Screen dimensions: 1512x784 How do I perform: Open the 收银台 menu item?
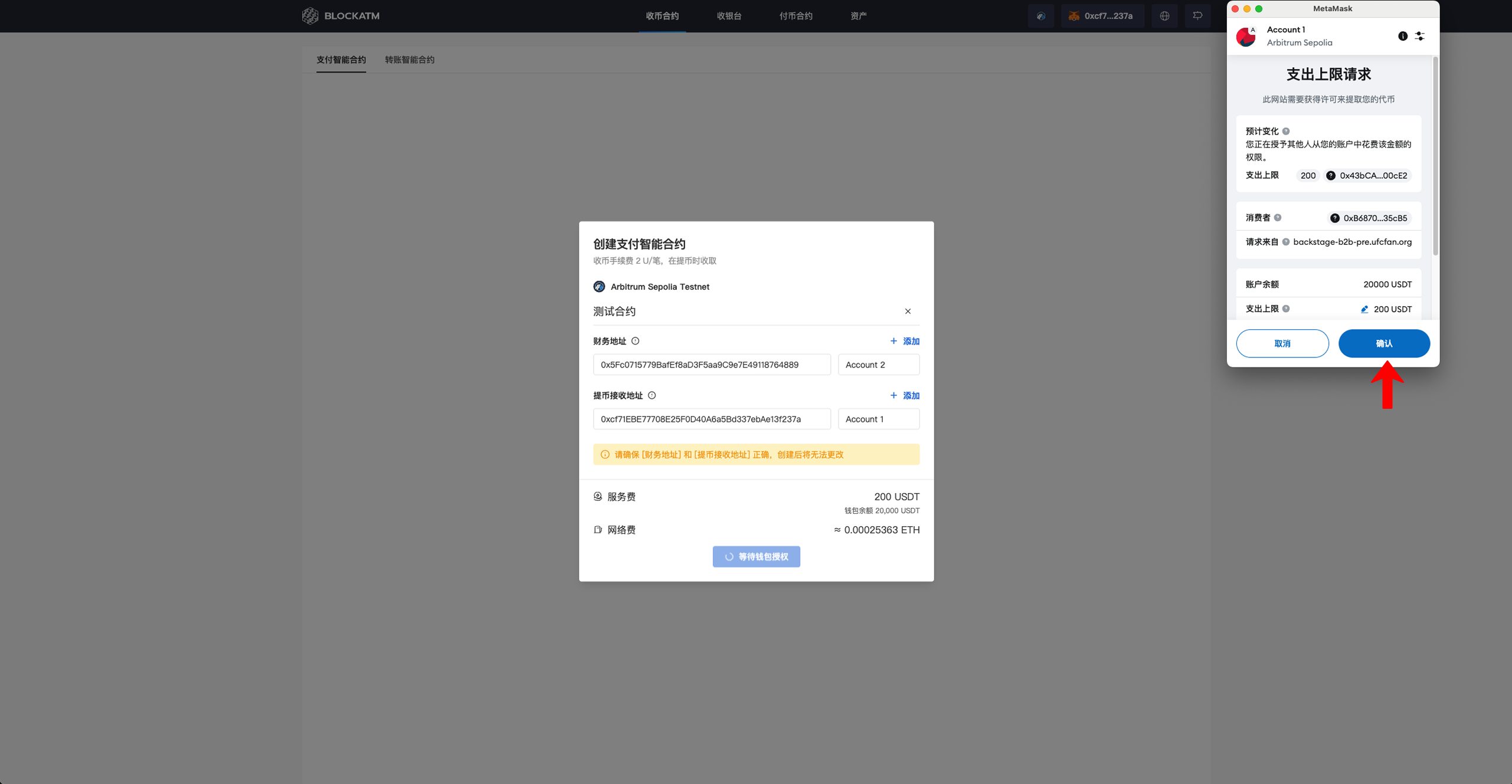click(729, 16)
